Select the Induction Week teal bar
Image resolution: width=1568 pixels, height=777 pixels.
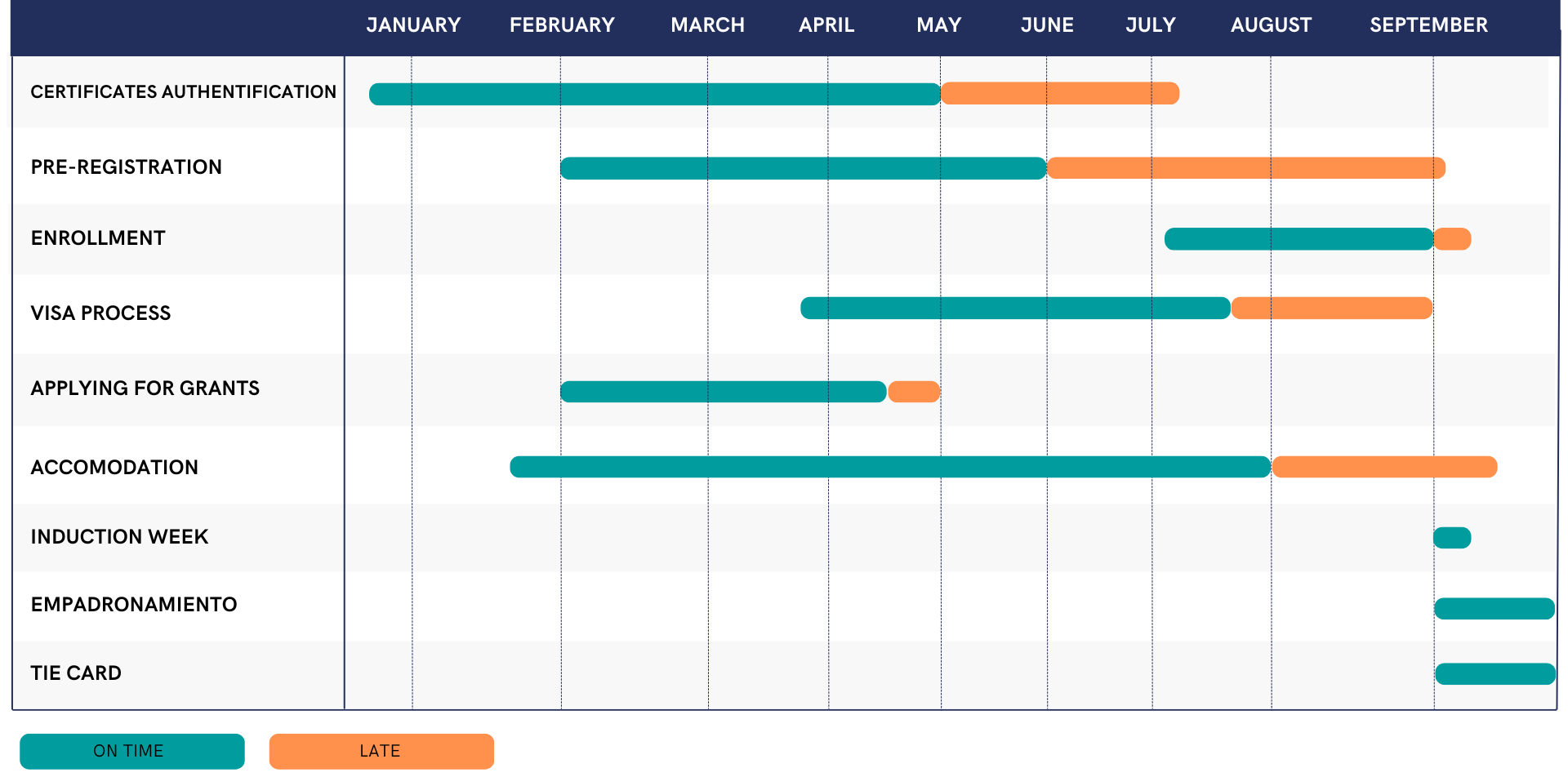point(1452,538)
